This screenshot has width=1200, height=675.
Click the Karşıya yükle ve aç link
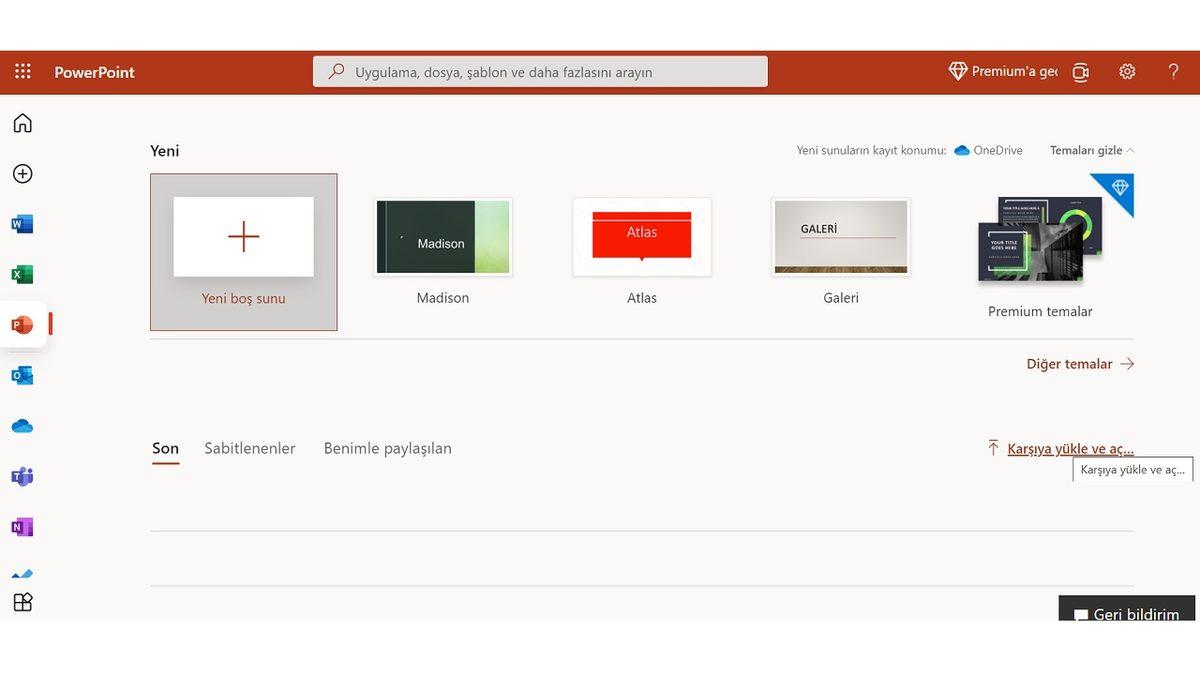(1070, 448)
